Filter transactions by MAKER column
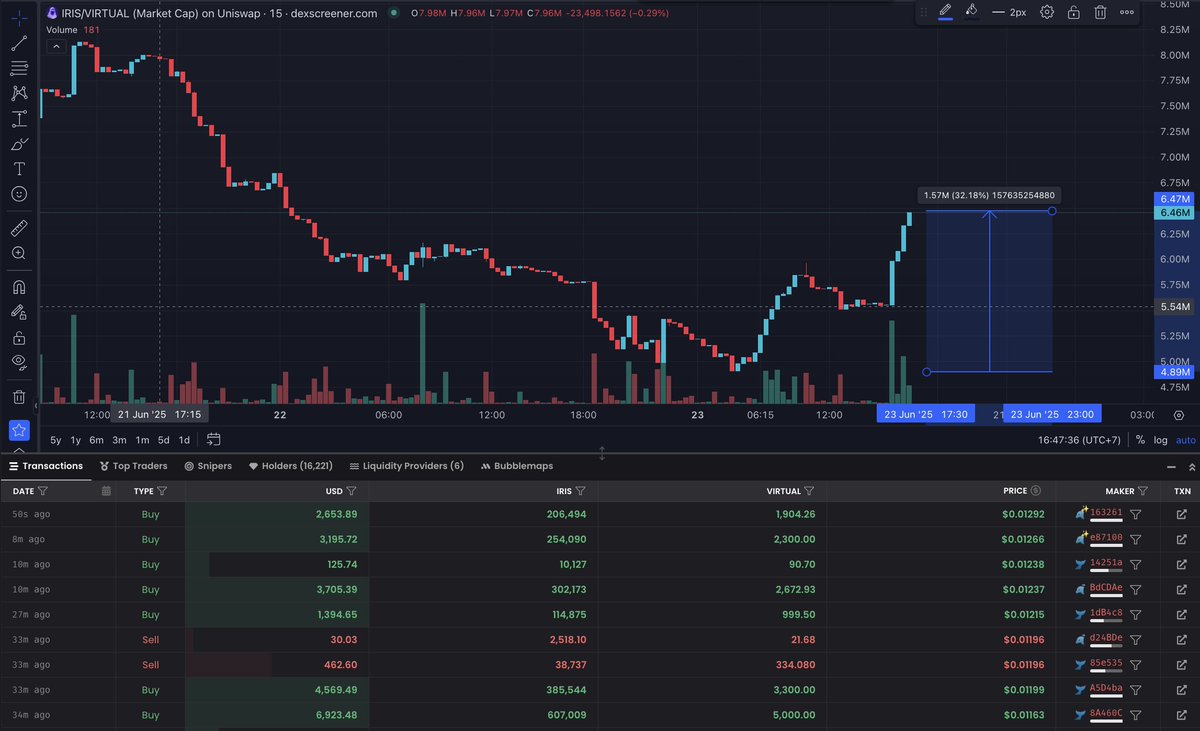The height and width of the screenshot is (731, 1200). [1143, 491]
